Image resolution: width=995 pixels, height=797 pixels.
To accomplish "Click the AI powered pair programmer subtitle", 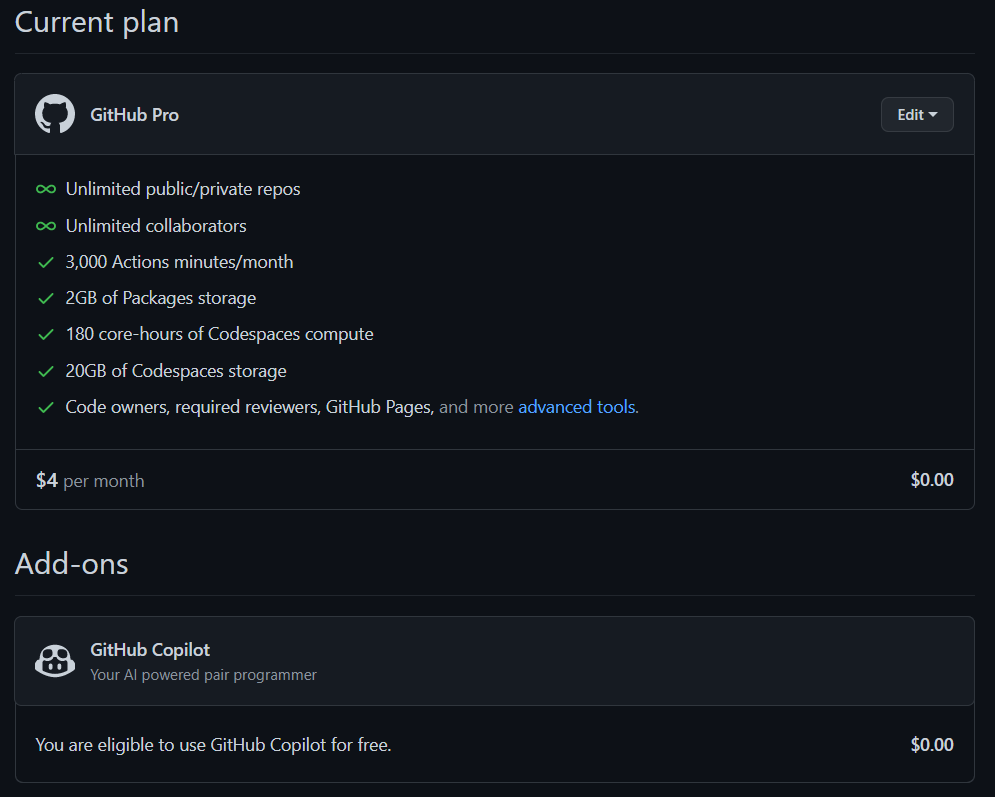I will coord(203,675).
